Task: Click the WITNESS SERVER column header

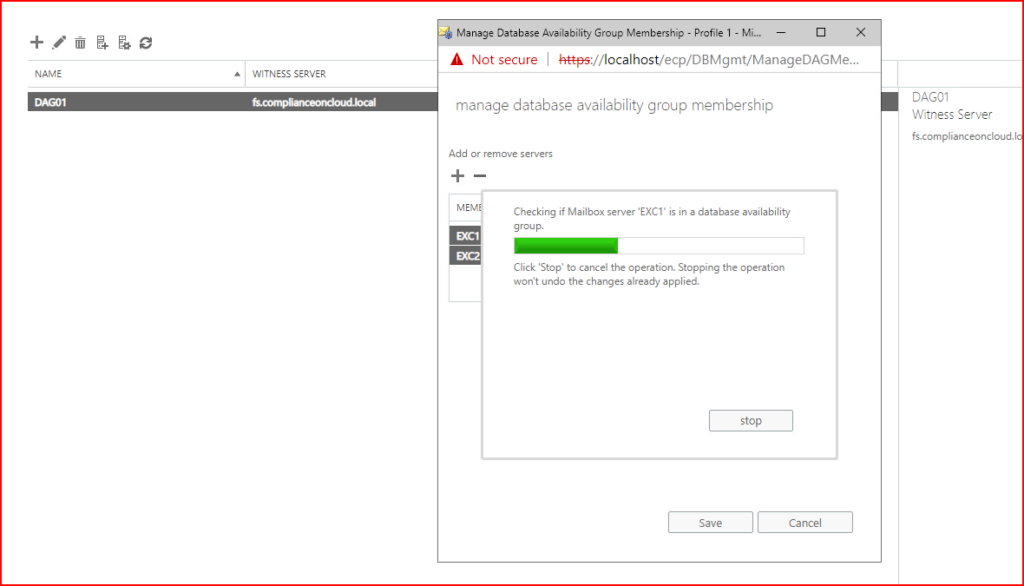Action: (x=289, y=74)
